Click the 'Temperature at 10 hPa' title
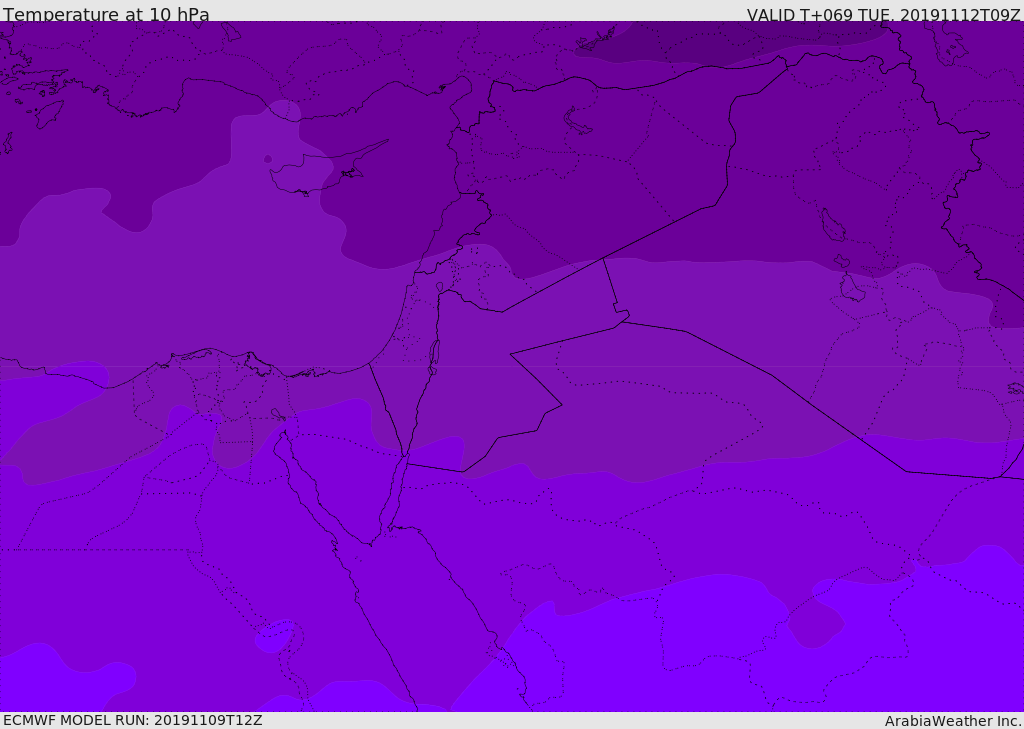Viewport: 1024px width, 729px height. [x=106, y=14]
